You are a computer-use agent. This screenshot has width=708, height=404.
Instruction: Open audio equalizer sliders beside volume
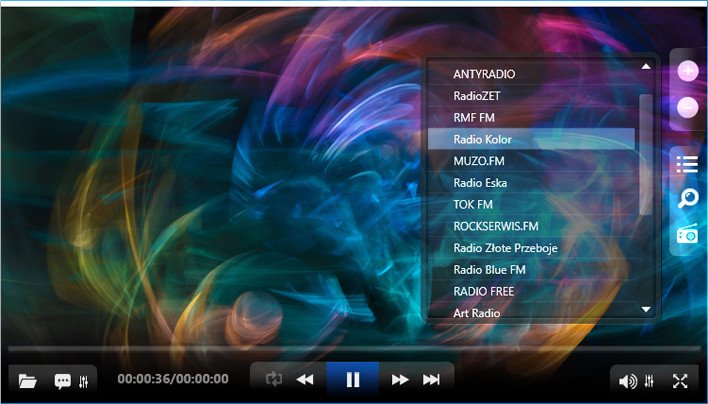(x=650, y=380)
